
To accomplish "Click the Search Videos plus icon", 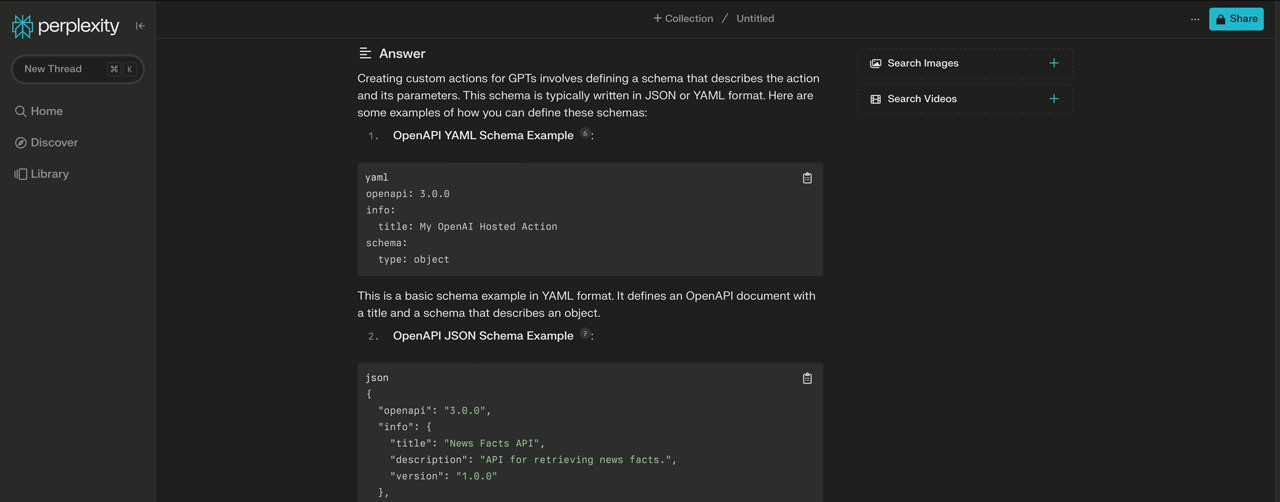I will [1053, 99].
